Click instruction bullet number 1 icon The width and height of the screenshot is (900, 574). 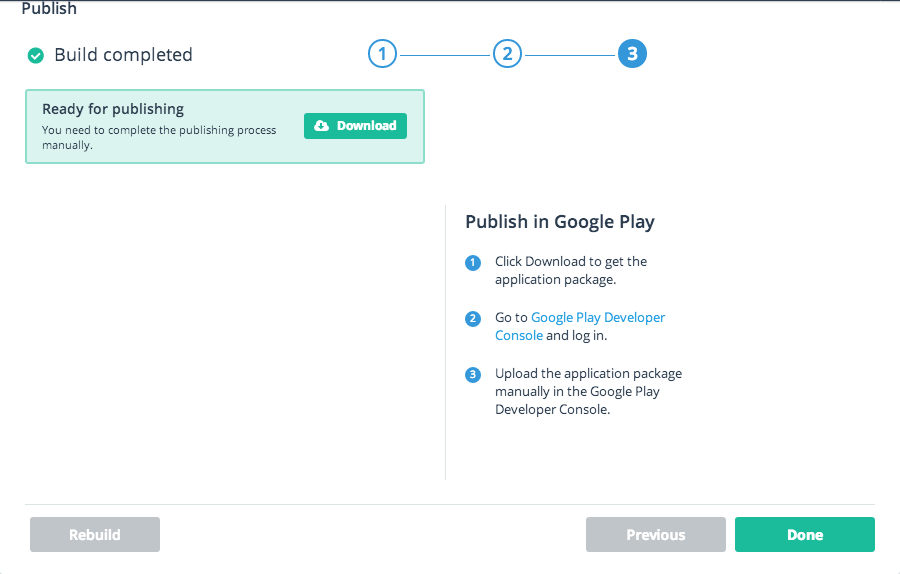[473, 263]
